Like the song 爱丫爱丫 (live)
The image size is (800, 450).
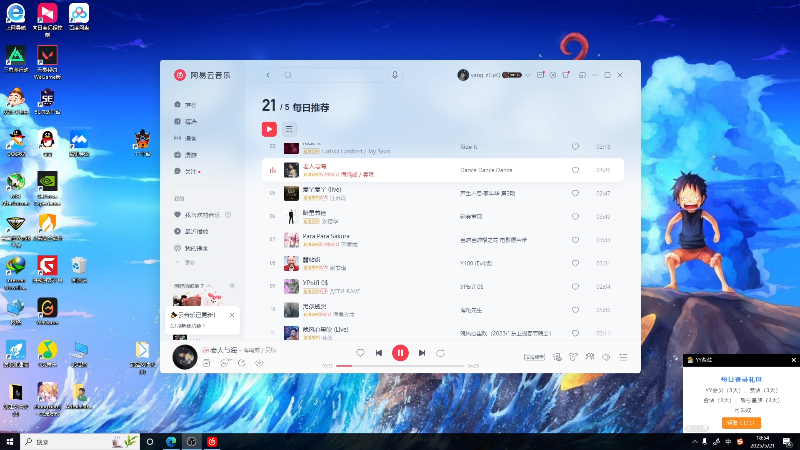point(575,193)
